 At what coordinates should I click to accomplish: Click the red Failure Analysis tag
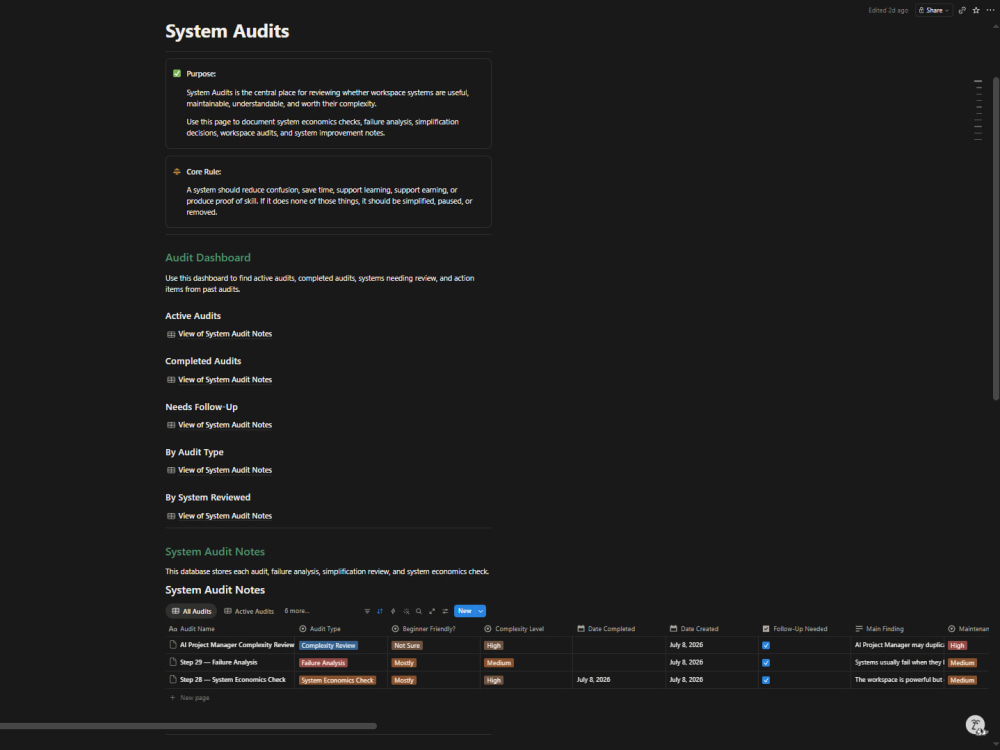[x=323, y=663]
